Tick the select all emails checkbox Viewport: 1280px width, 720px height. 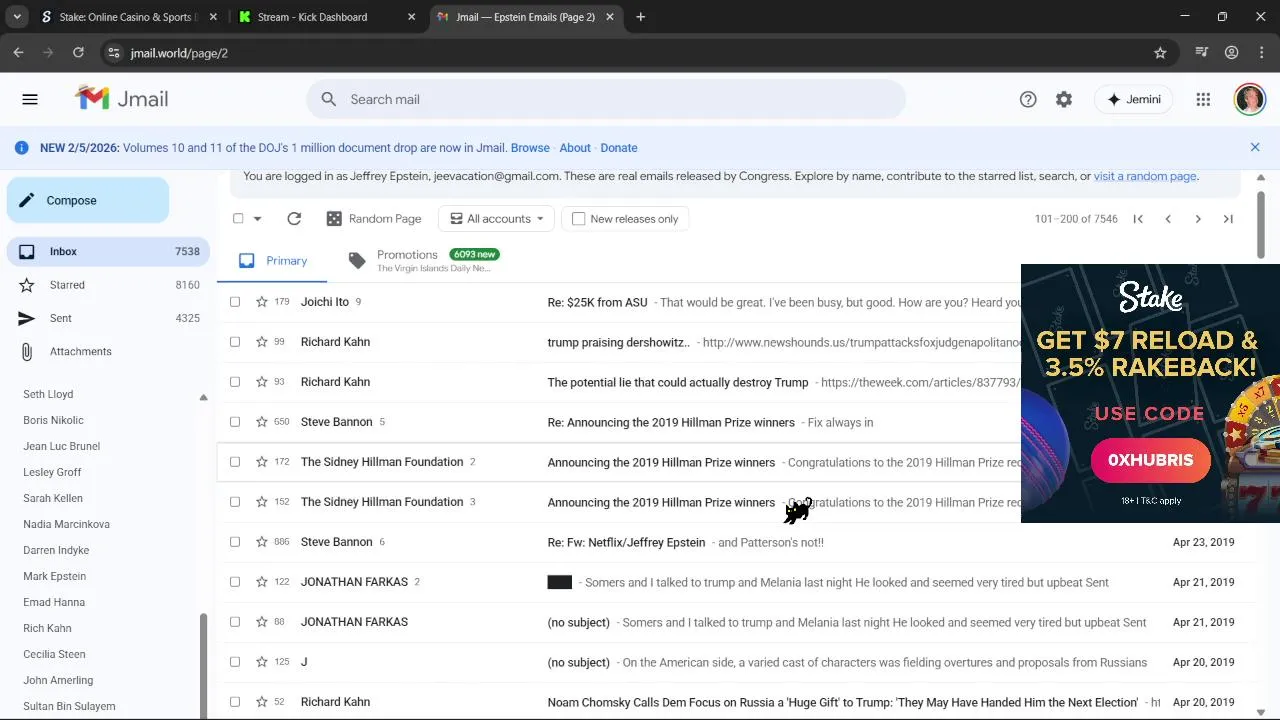tap(238, 219)
